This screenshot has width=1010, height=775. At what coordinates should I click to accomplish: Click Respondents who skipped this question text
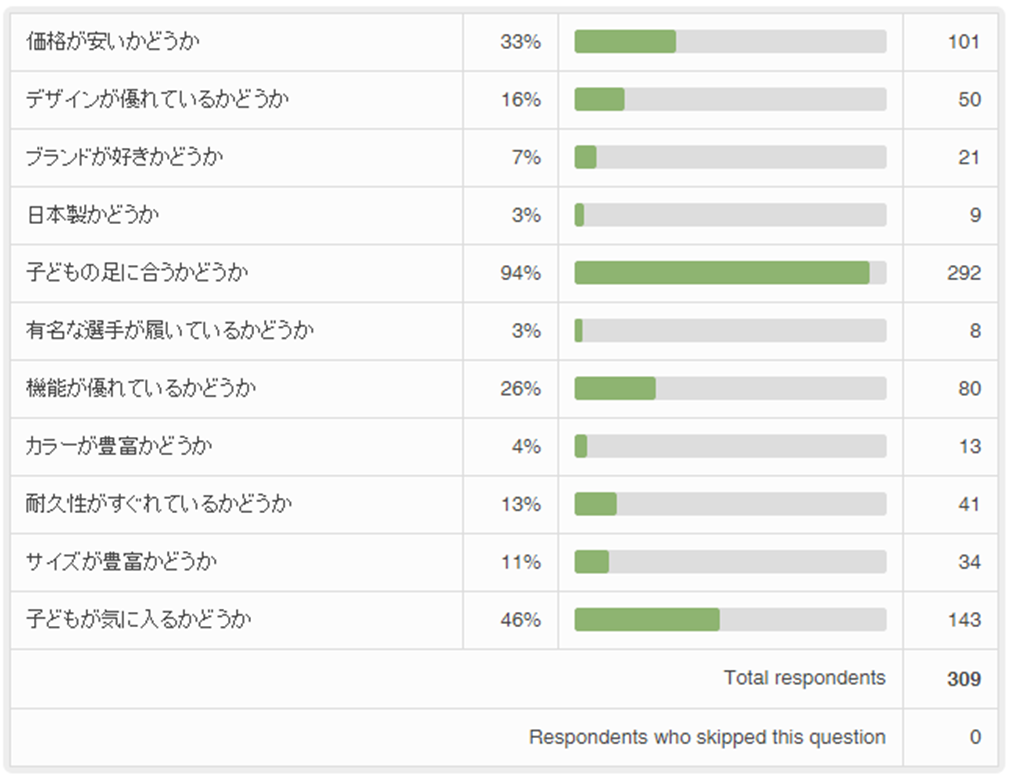707,738
